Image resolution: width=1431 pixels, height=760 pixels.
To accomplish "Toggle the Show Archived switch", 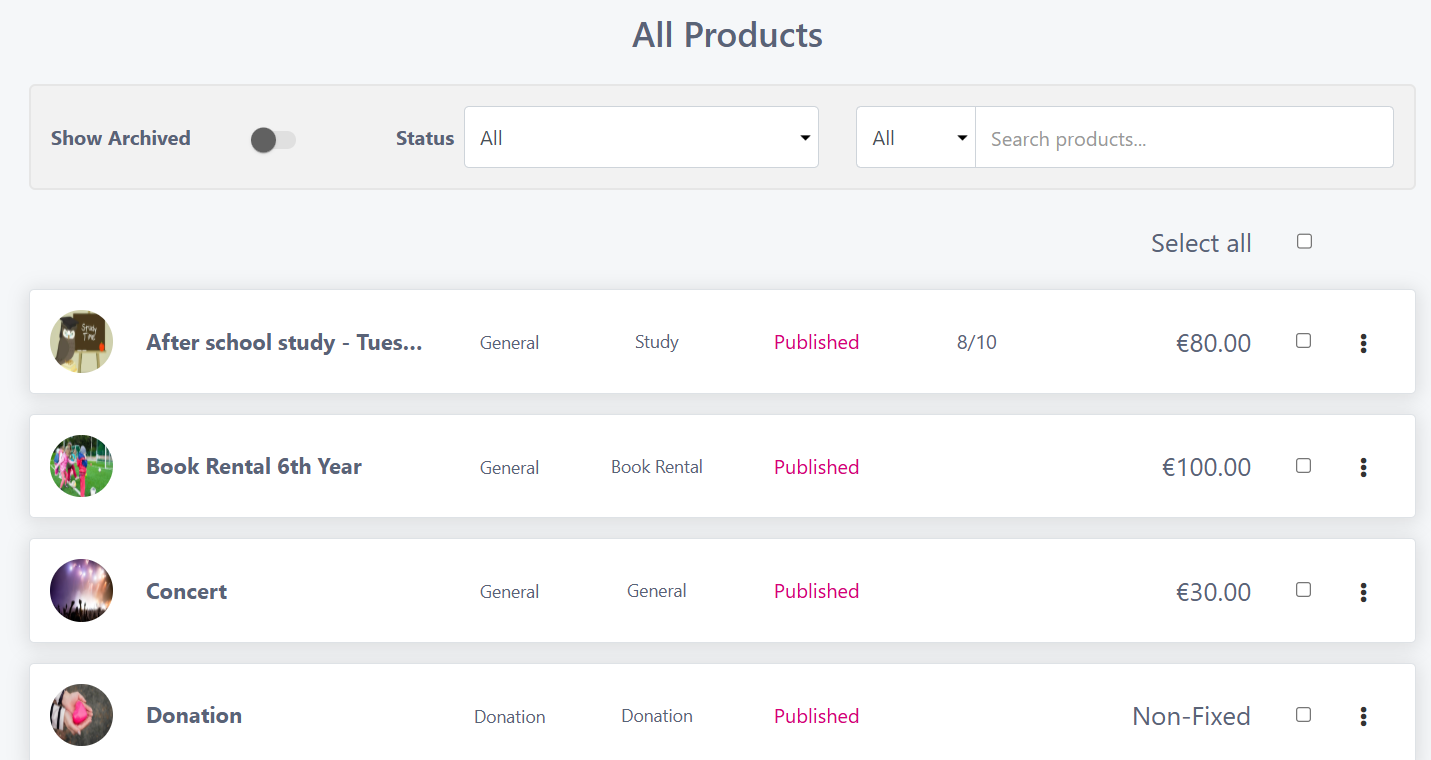I will pos(273,140).
